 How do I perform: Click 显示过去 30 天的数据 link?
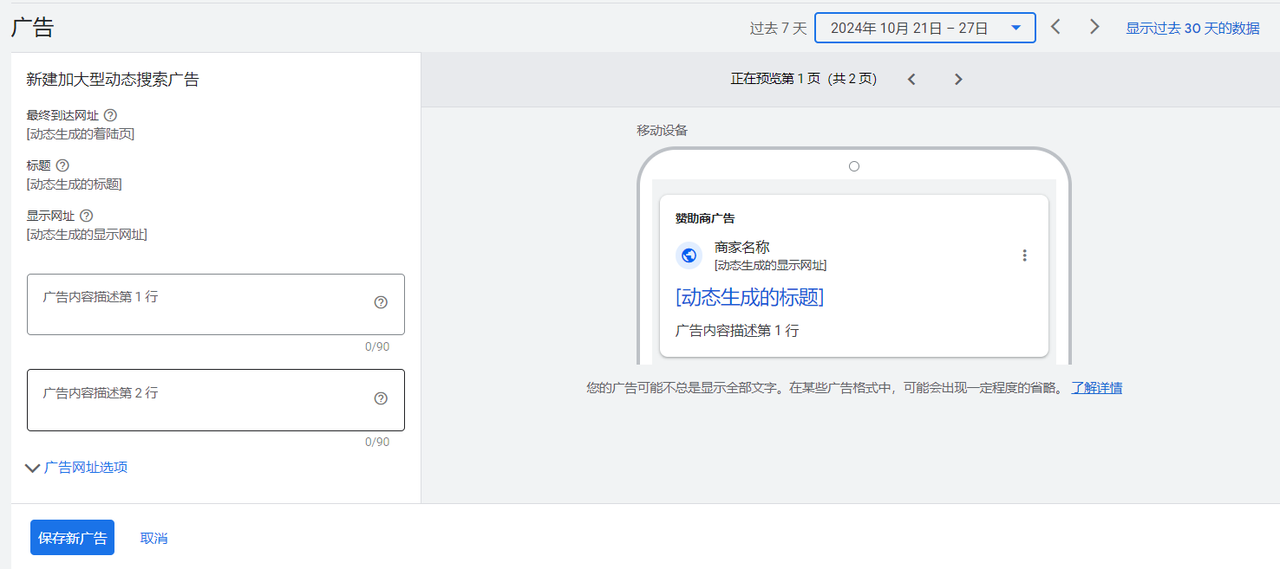pyautogui.click(x=1192, y=28)
